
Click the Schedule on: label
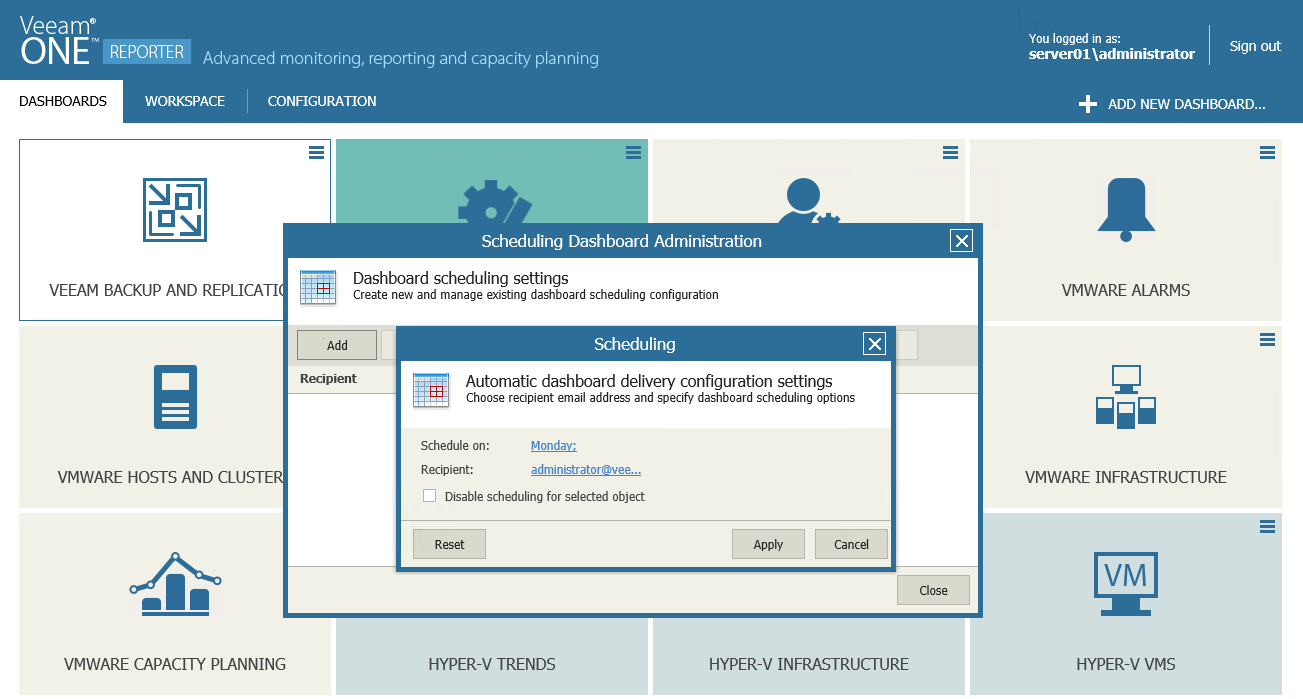tap(455, 446)
